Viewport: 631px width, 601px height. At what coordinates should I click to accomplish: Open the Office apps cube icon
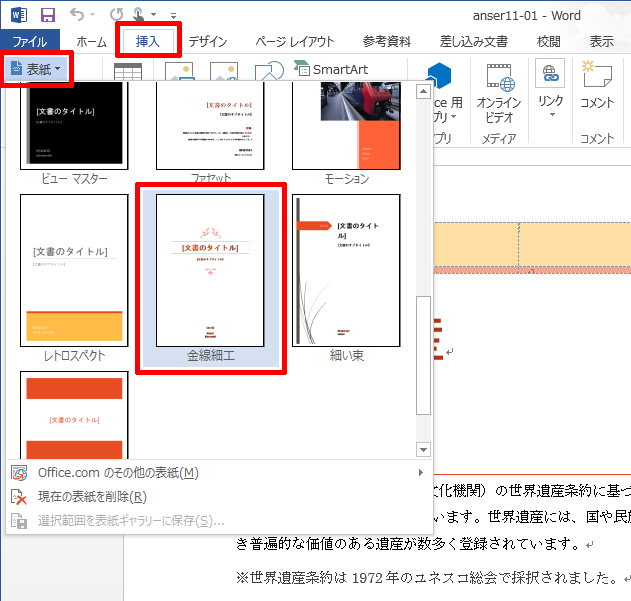coord(439,75)
